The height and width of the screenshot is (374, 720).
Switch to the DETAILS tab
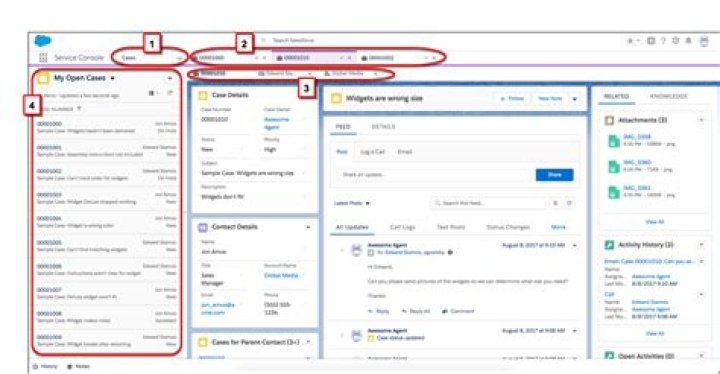point(383,127)
